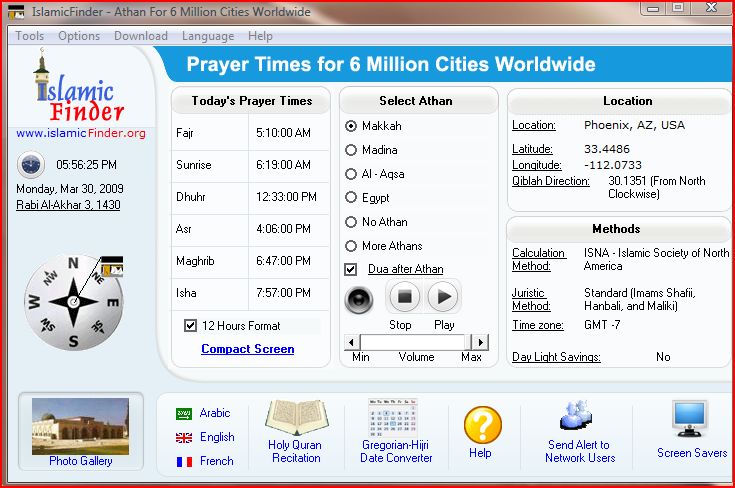The height and width of the screenshot is (488, 735).
Task: Click the yellow question mark Help icon
Action: tap(483, 425)
